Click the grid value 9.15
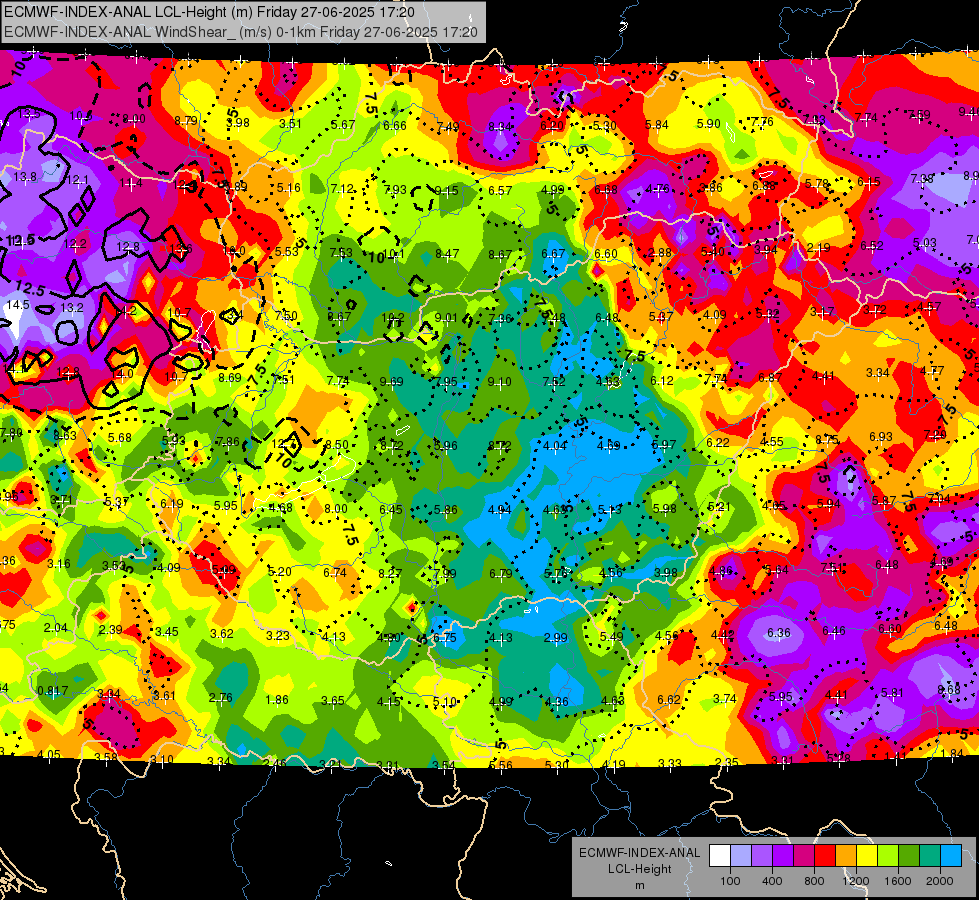Image resolution: width=979 pixels, height=900 pixels. [x=446, y=190]
